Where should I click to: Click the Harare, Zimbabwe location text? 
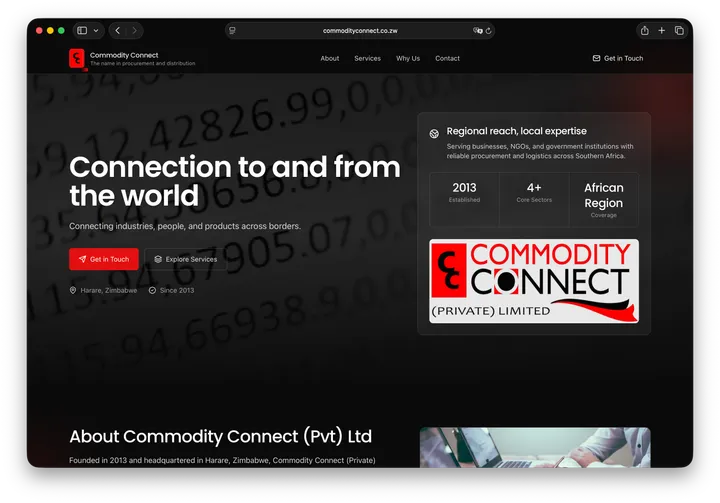108,290
